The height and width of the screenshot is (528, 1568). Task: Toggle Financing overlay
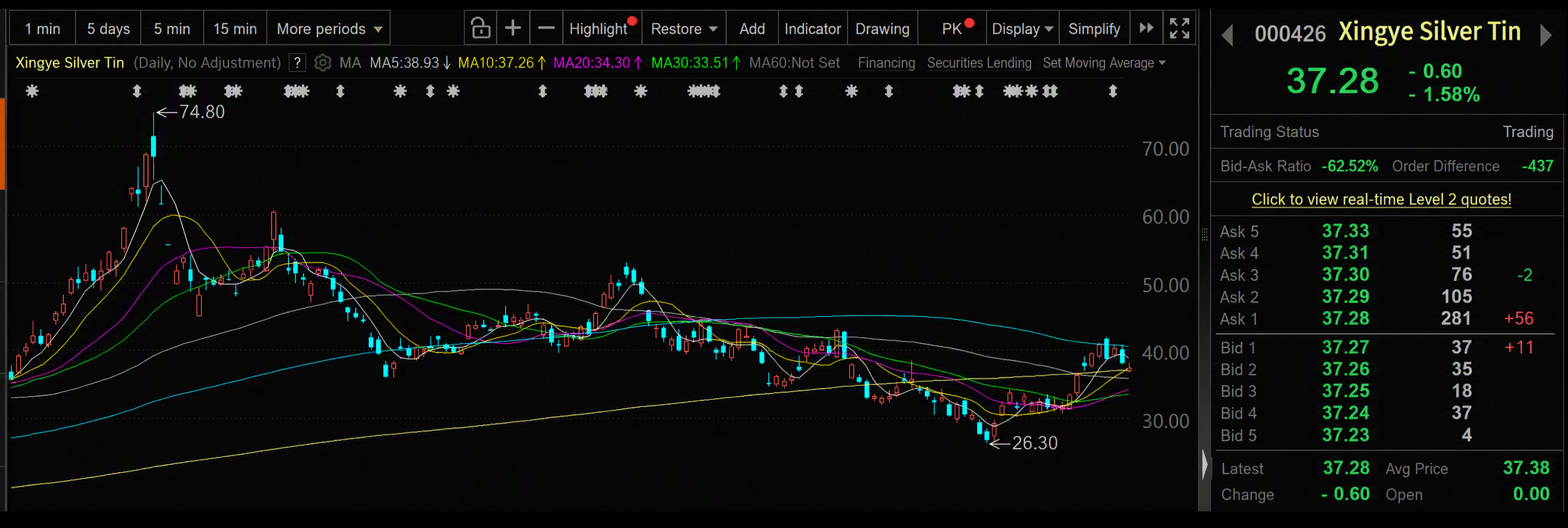[886, 63]
